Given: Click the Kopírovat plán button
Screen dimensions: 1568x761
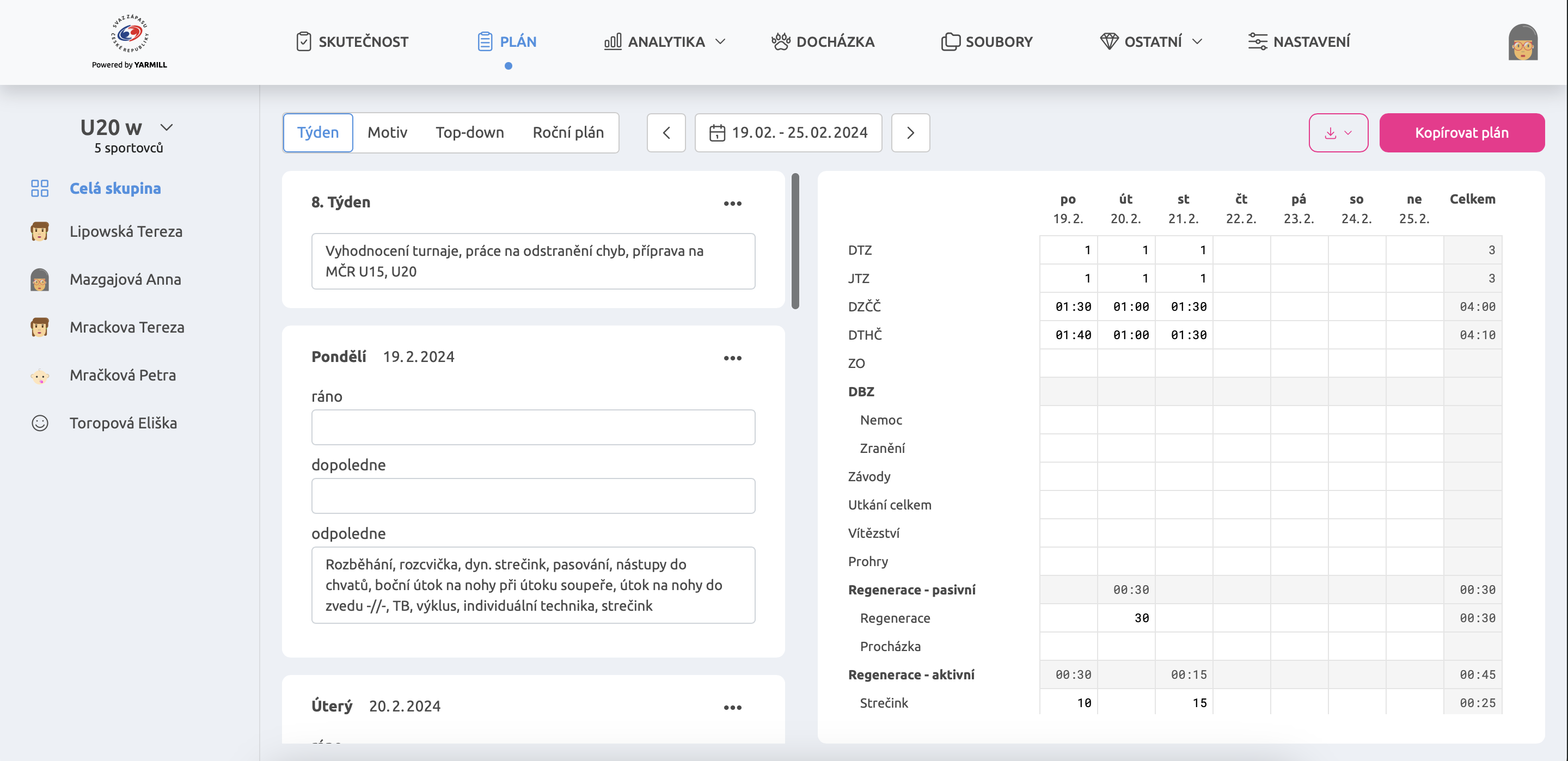Looking at the screenshot, I should (1461, 133).
